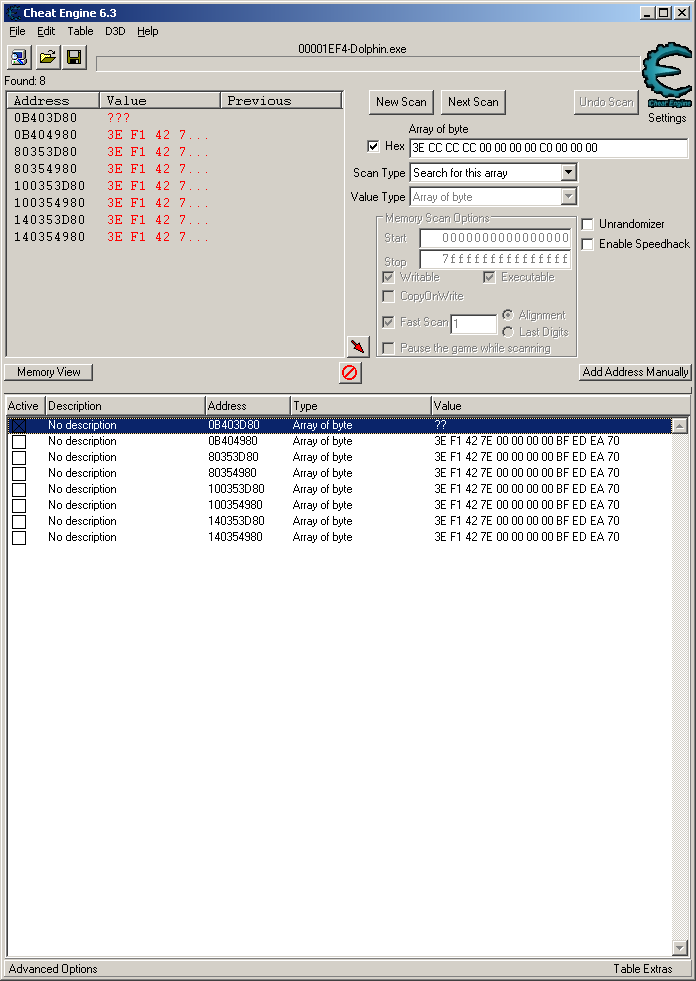Open the Table menu

click(x=80, y=31)
